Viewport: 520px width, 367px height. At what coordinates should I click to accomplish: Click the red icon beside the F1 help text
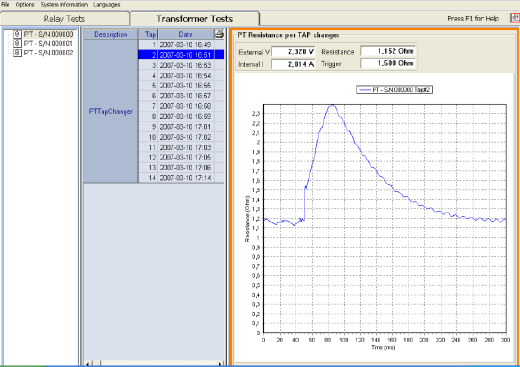tap(515, 18)
